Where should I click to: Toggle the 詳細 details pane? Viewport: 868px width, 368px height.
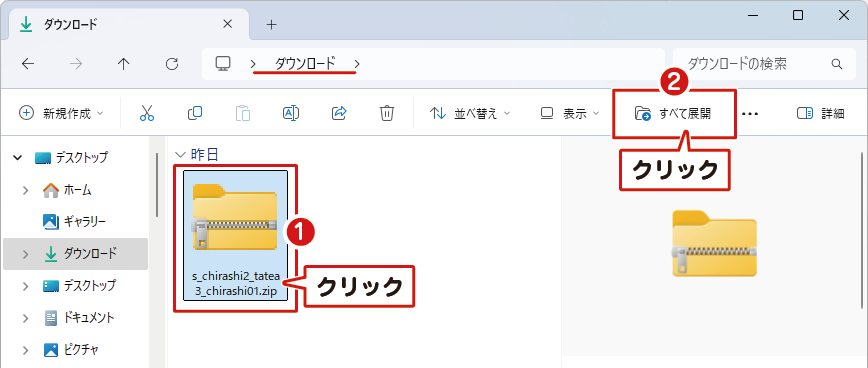(x=820, y=113)
